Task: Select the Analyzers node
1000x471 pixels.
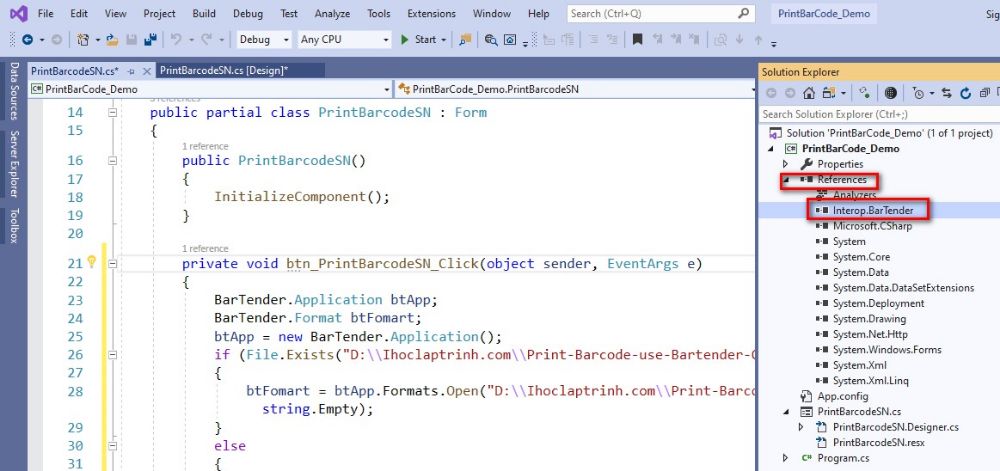Action: pos(854,195)
